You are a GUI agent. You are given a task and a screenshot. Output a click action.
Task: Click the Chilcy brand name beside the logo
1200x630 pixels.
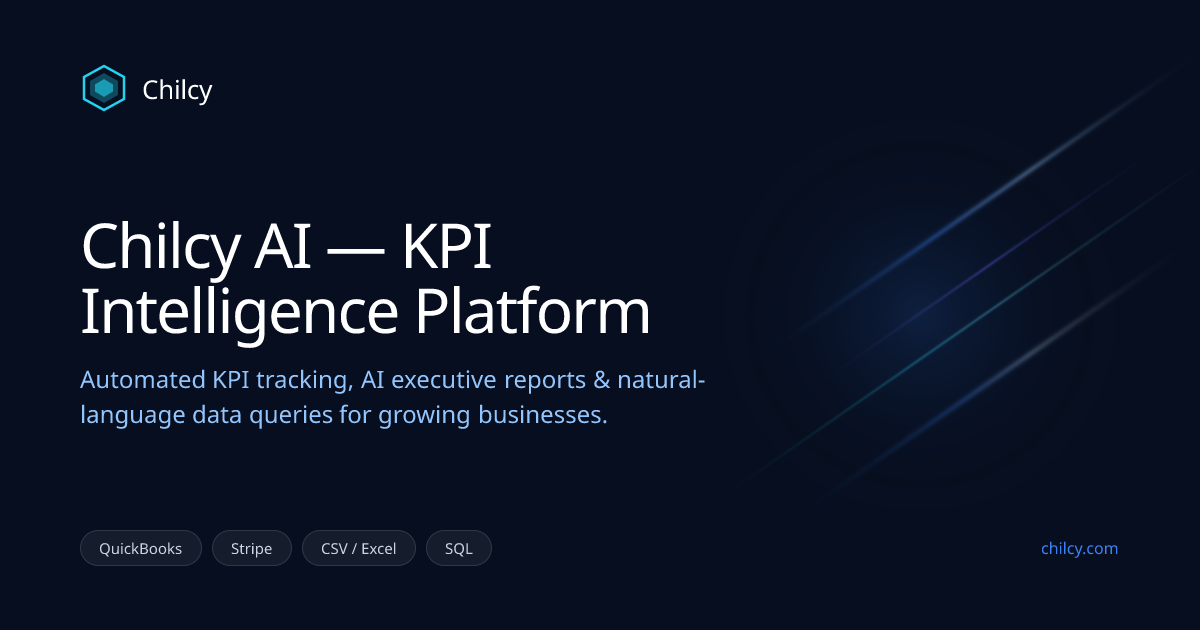click(177, 90)
